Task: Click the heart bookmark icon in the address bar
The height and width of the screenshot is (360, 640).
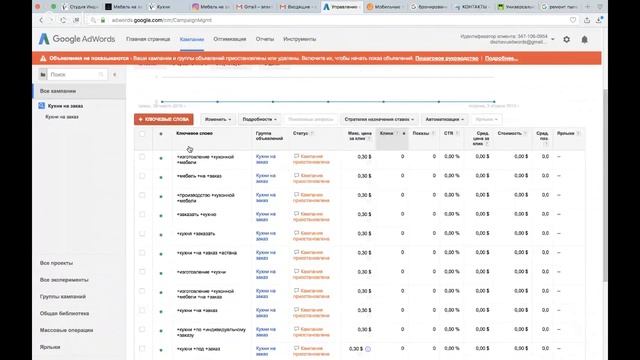Action: click(x=573, y=20)
